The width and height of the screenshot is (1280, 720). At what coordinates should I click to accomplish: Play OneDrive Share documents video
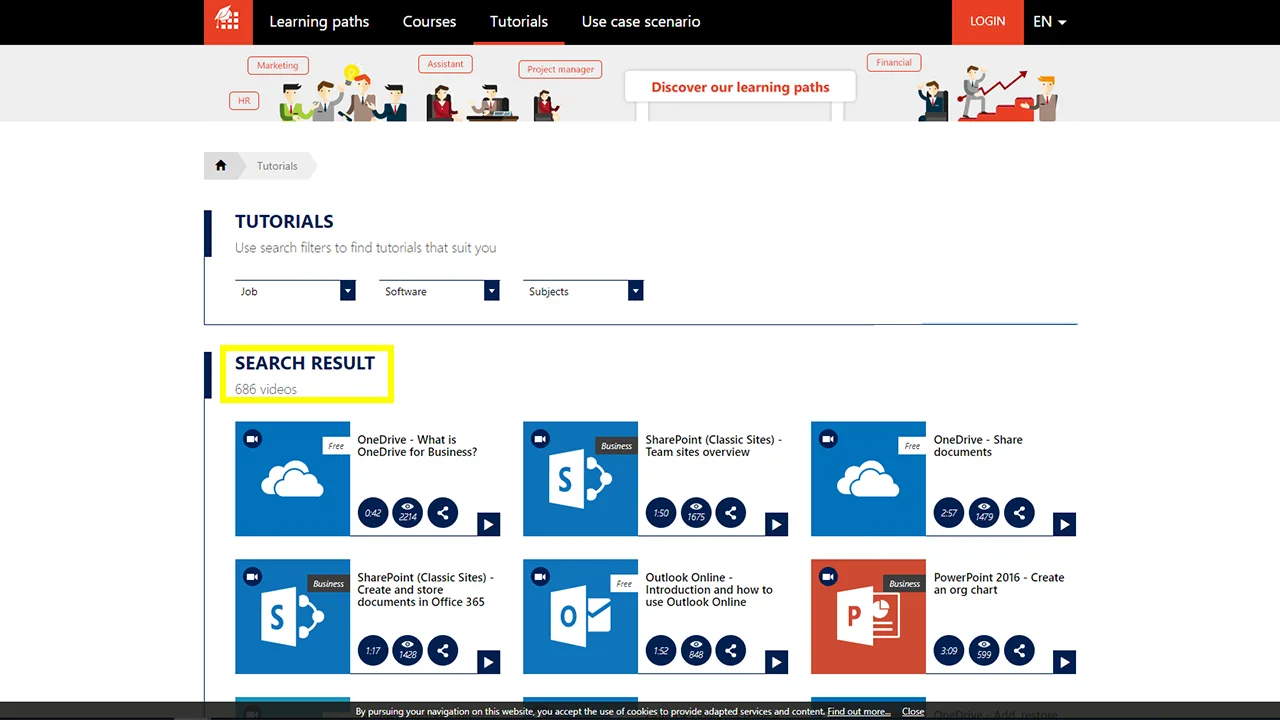pyautogui.click(x=1064, y=524)
